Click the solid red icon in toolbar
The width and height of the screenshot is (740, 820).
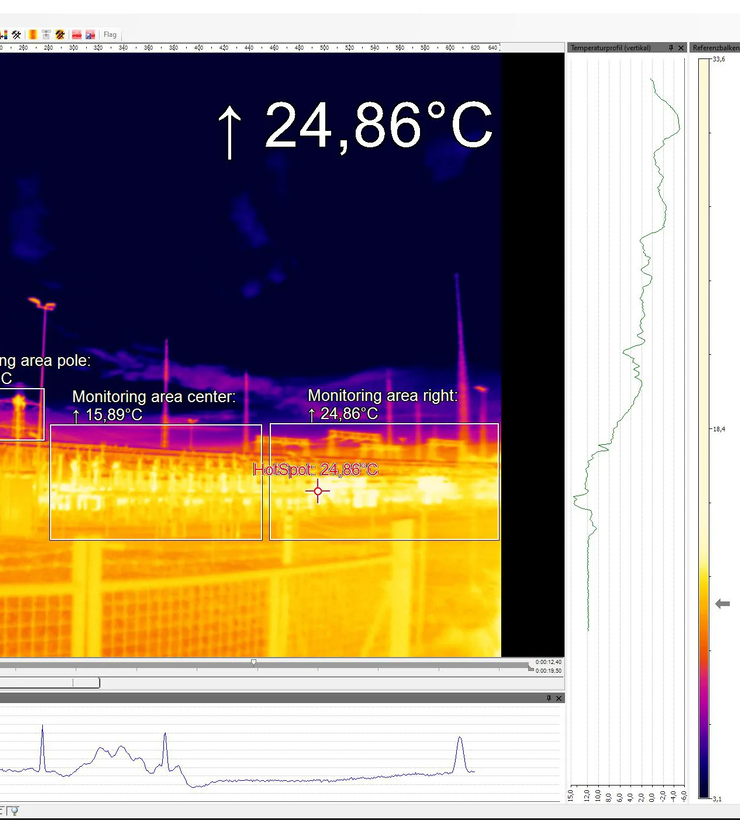point(77,35)
